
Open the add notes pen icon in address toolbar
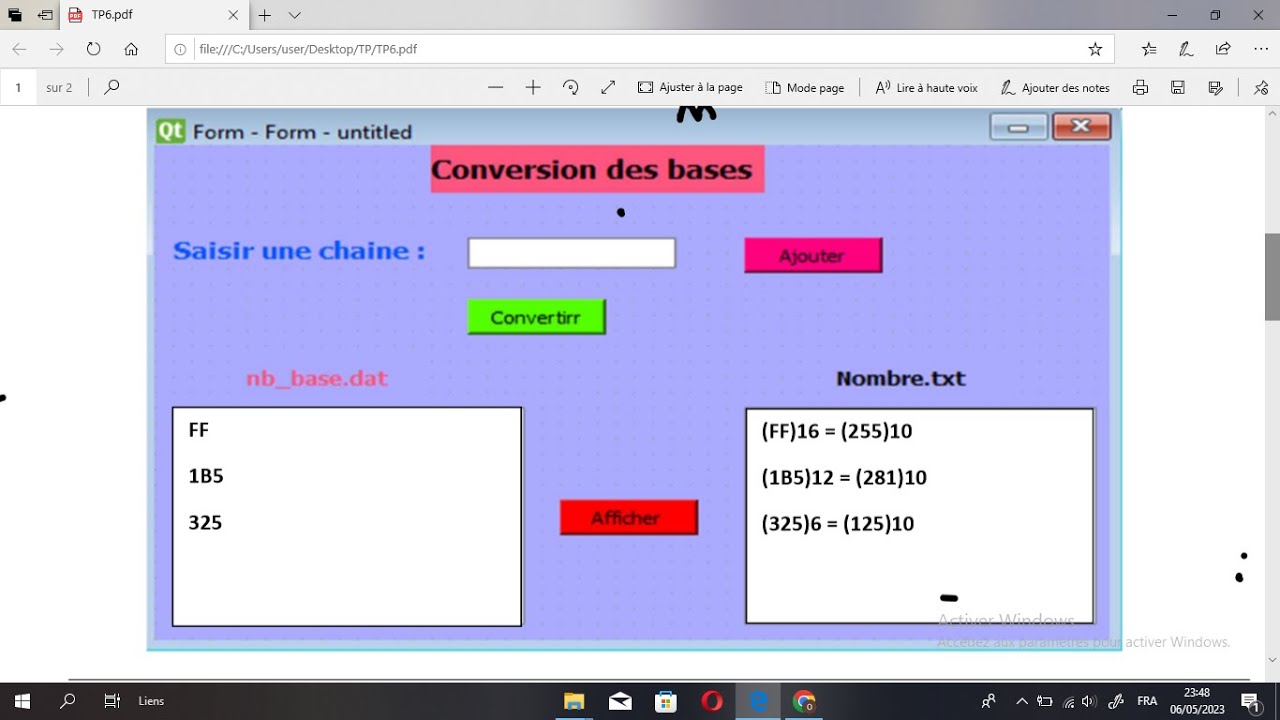(1186, 49)
